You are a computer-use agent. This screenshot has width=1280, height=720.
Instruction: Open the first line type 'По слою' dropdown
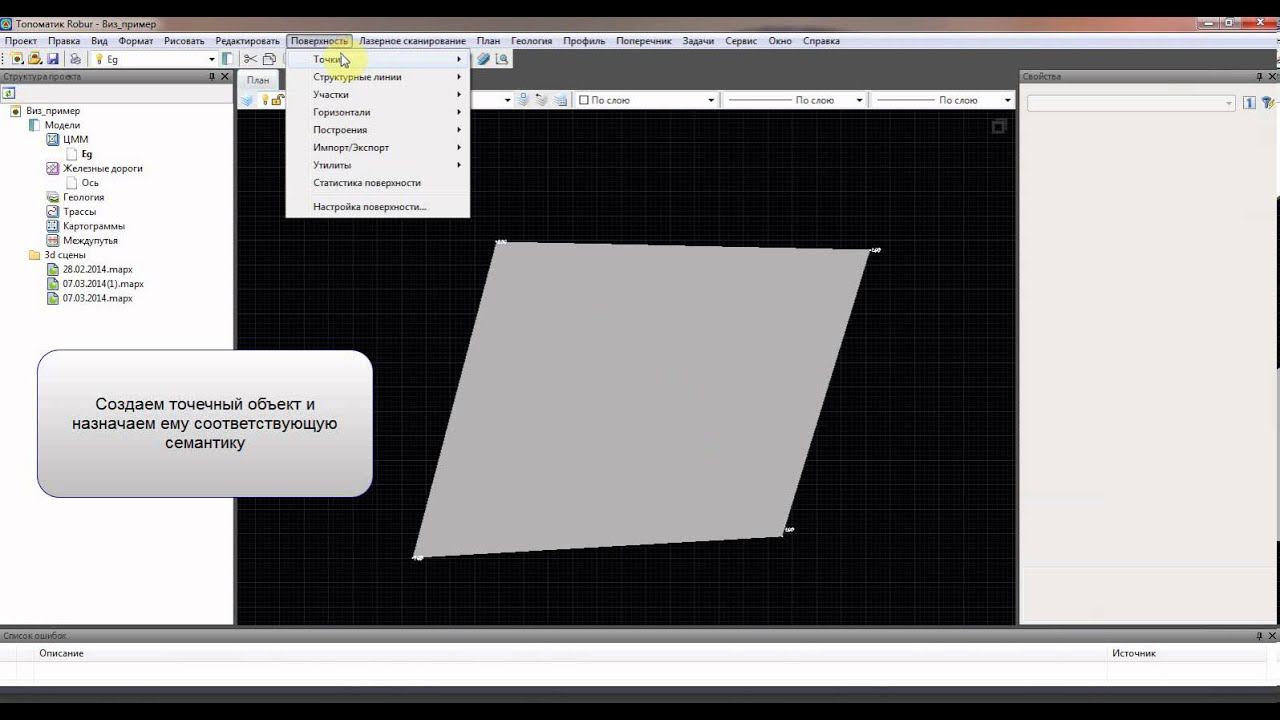pos(859,100)
